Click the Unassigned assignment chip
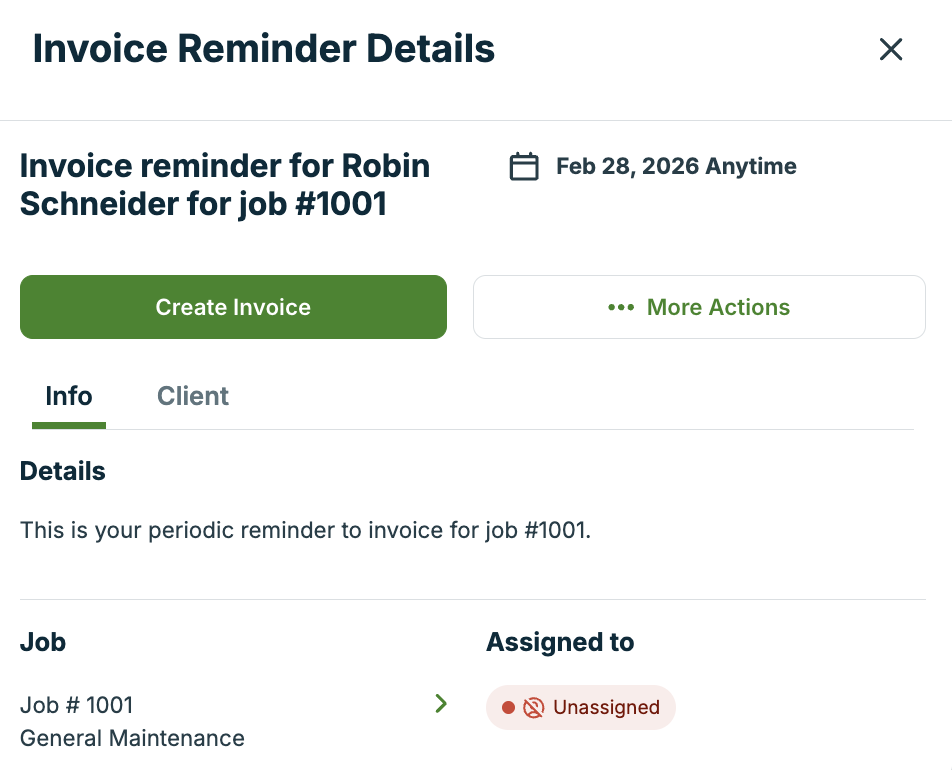Viewport: 952px width, 770px height. click(580, 707)
